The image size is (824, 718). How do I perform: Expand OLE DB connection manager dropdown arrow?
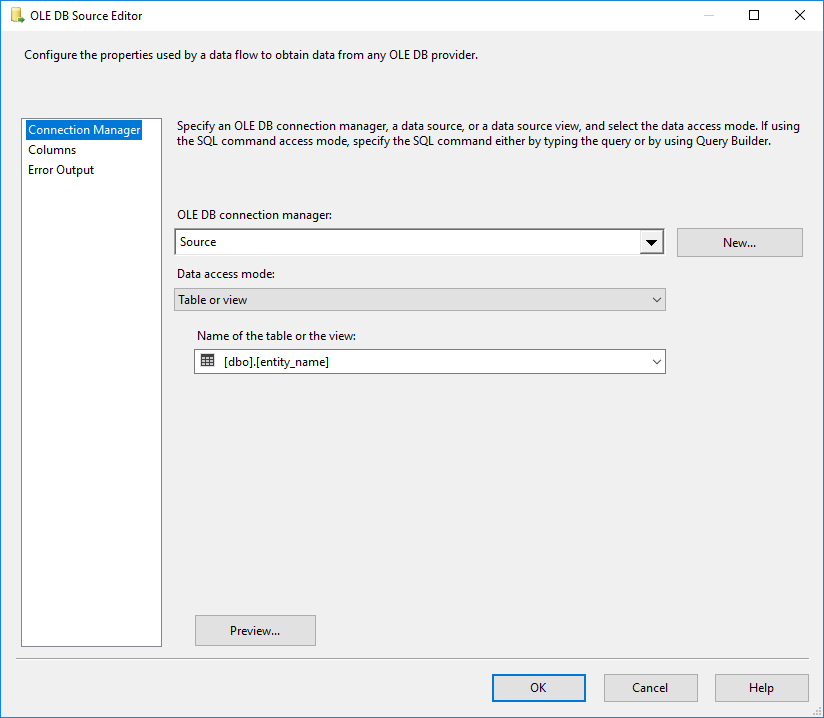coord(652,242)
